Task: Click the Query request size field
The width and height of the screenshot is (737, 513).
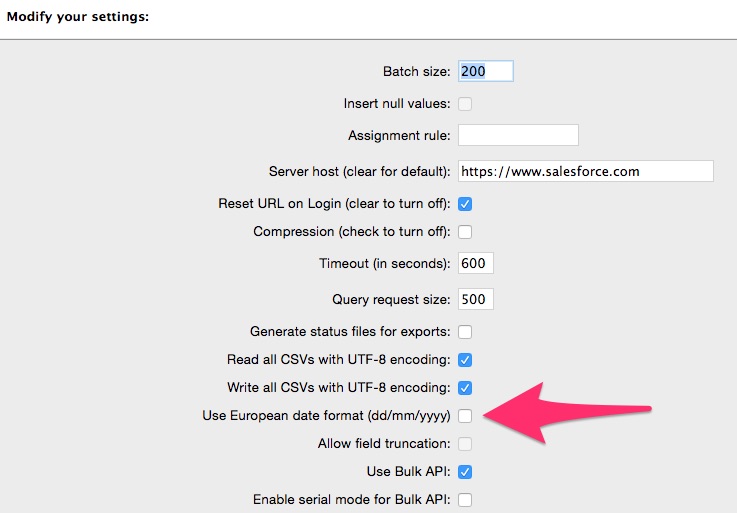Action: point(476,300)
